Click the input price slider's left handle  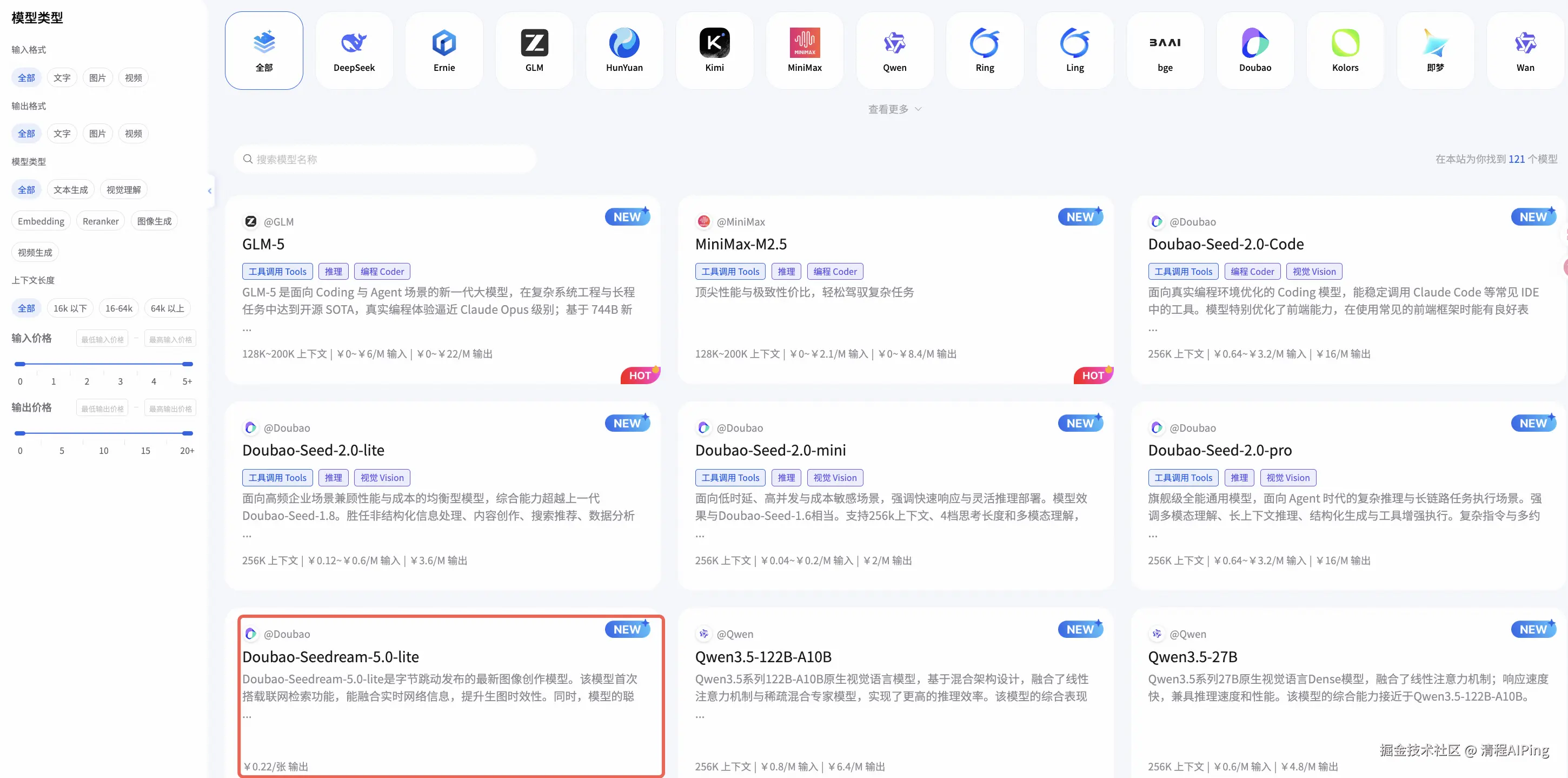coord(20,364)
